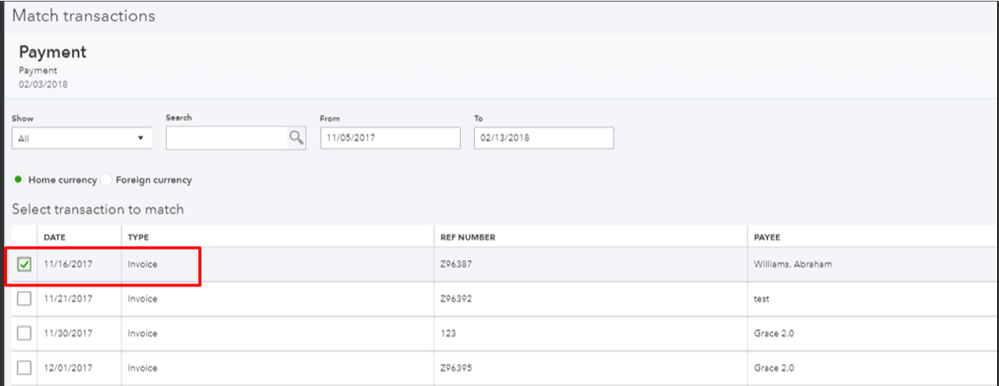Tick the checkbox for ref number 123
This screenshot has height=386, width=999.
coord(24,333)
